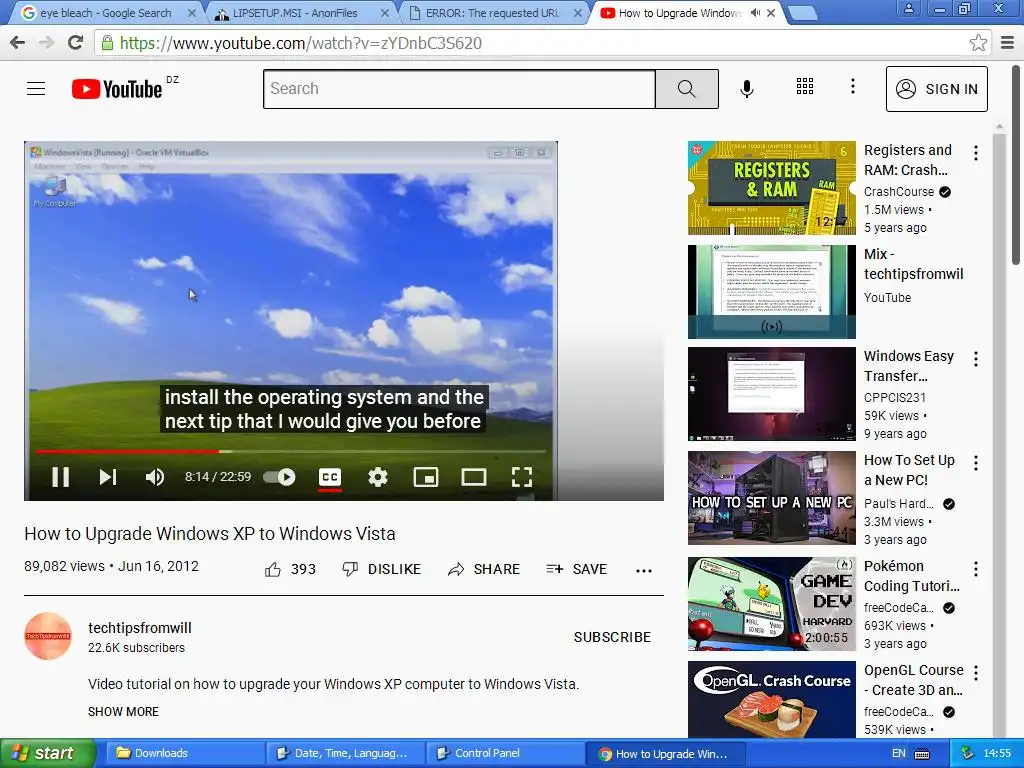Open the Windows start menu
Viewport: 1024px width, 768px height.
pyautogui.click(x=48, y=753)
